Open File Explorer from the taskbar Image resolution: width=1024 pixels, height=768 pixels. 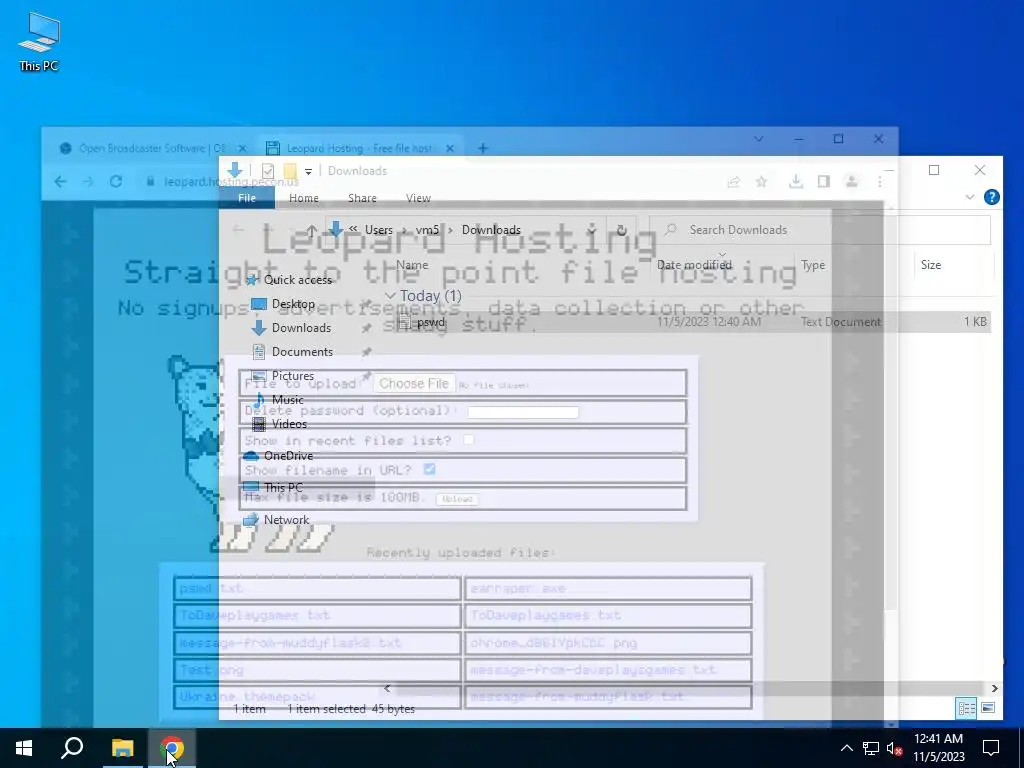[x=122, y=748]
